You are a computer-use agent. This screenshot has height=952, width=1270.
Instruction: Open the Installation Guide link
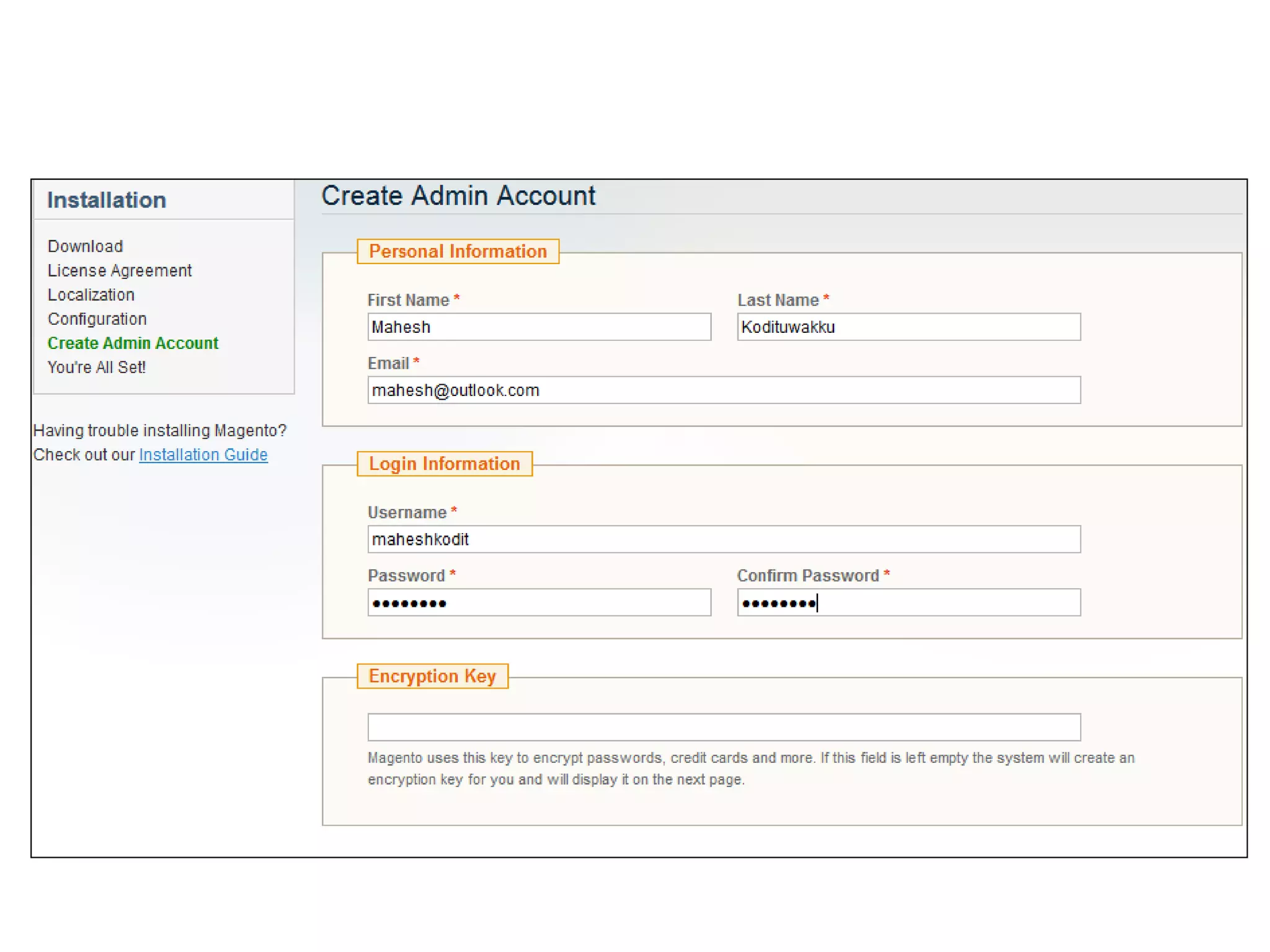pos(203,454)
